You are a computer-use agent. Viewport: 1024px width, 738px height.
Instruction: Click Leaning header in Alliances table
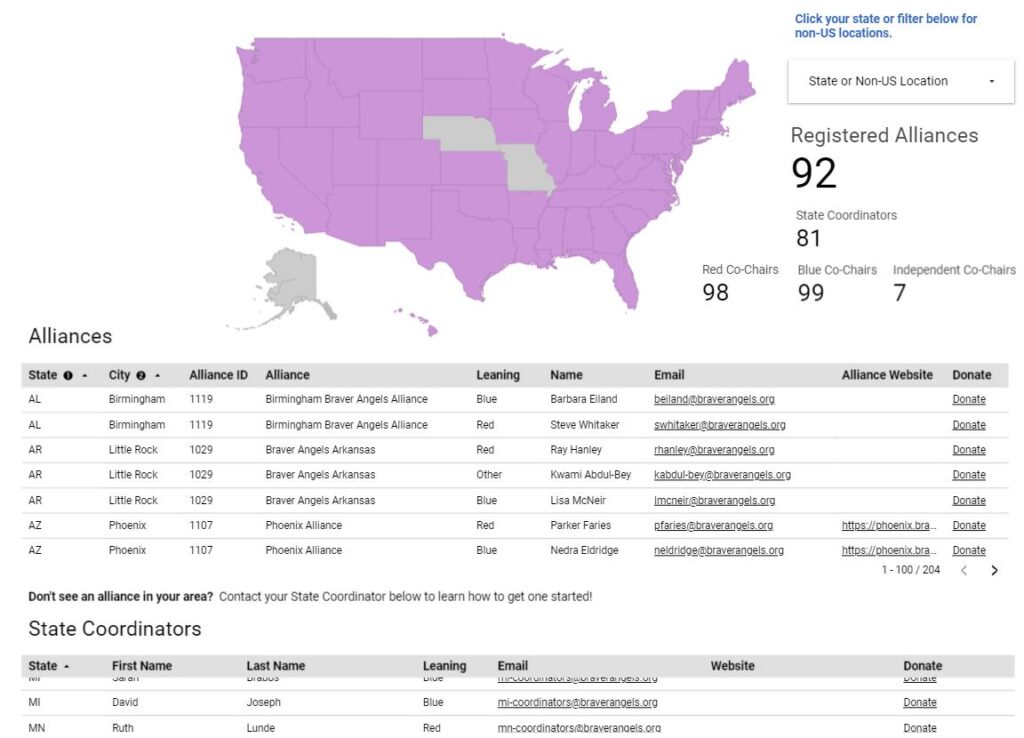pos(498,375)
